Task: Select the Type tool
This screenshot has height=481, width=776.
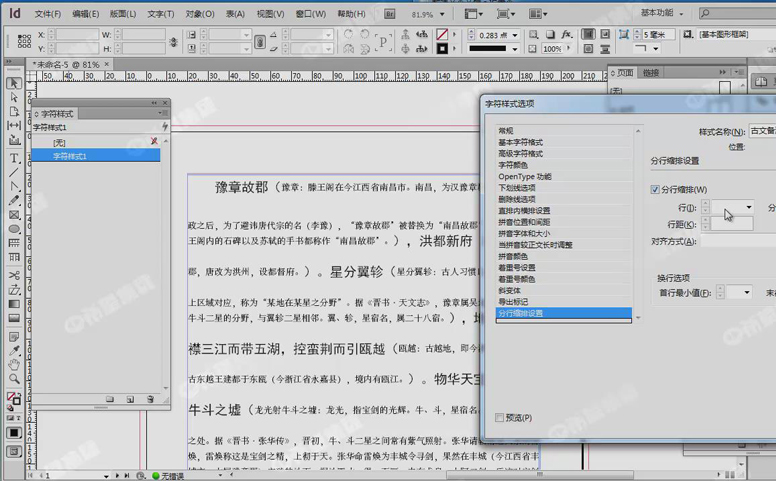Action: (14, 158)
